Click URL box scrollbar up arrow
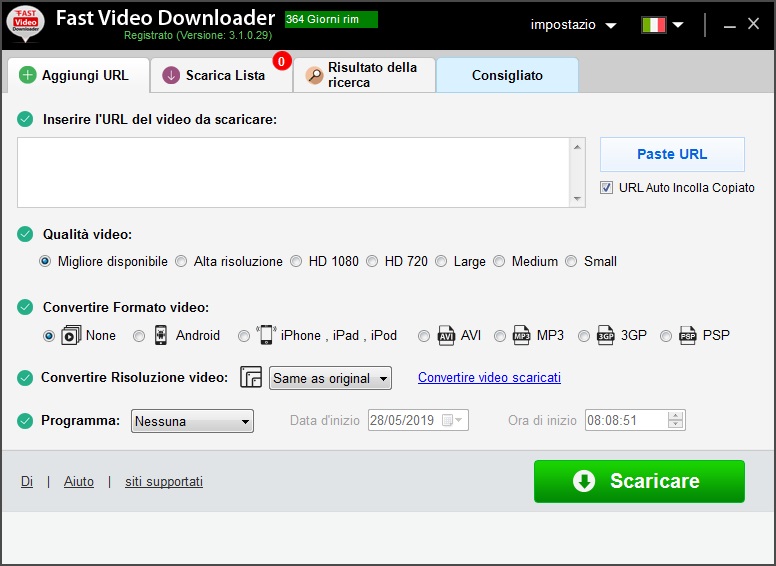Screen dimensions: 776x566 577,147
